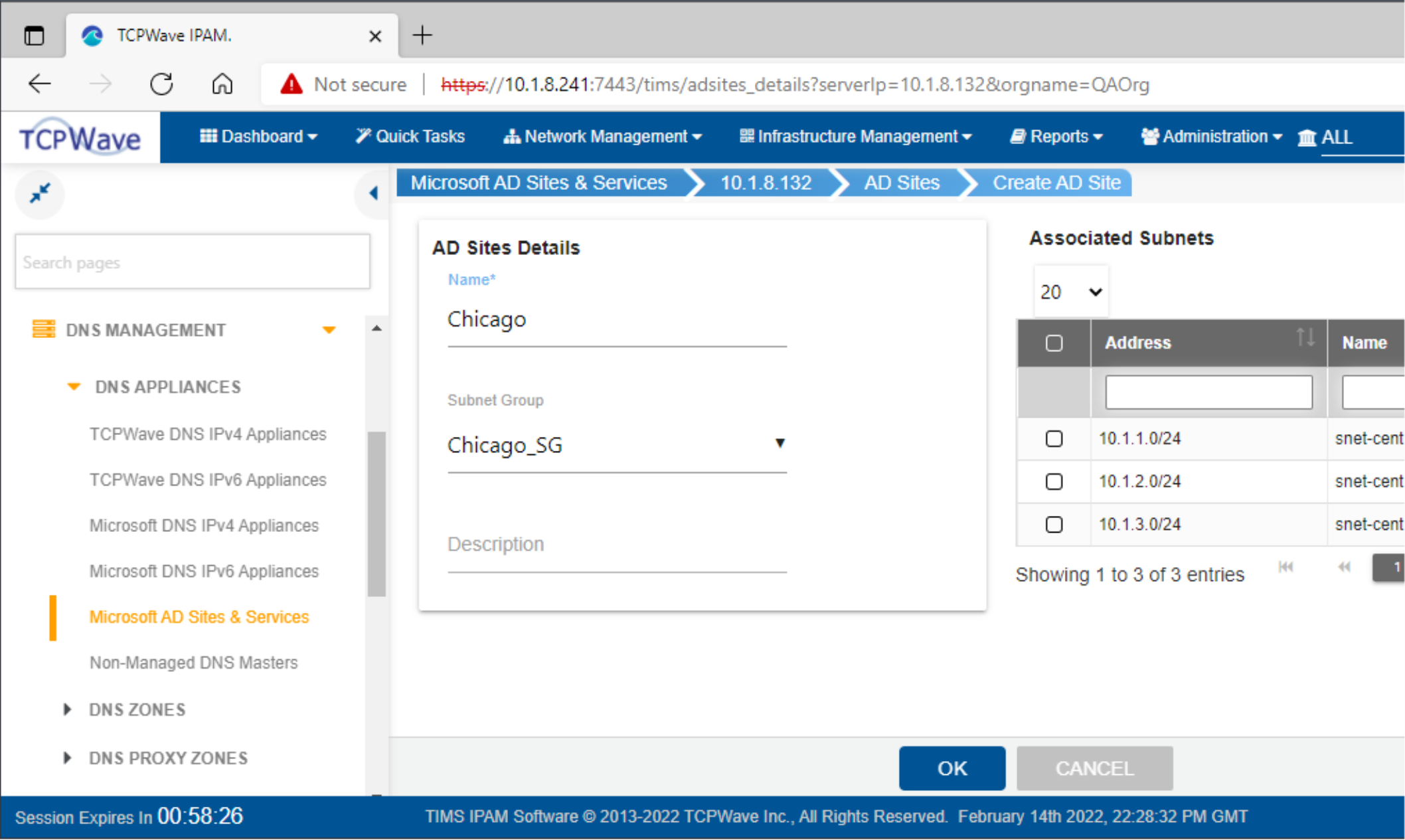Click the DNS Management stack icon
The width and height of the screenshot is (1405, 840).
point(44,329)
